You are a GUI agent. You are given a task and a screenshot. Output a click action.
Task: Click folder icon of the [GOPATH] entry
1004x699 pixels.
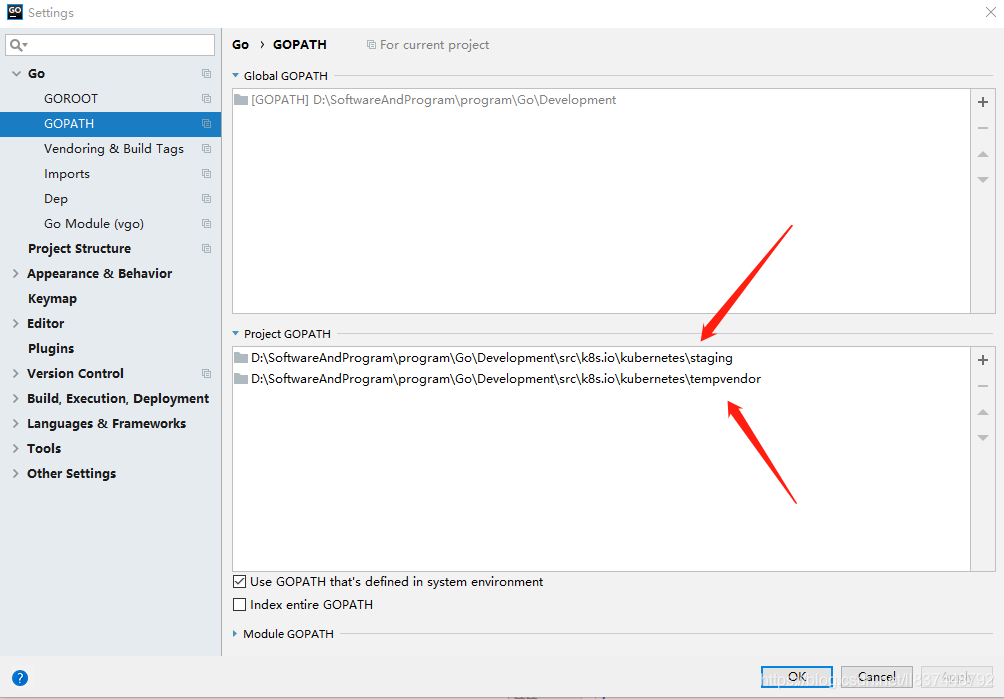coord(241,99)
